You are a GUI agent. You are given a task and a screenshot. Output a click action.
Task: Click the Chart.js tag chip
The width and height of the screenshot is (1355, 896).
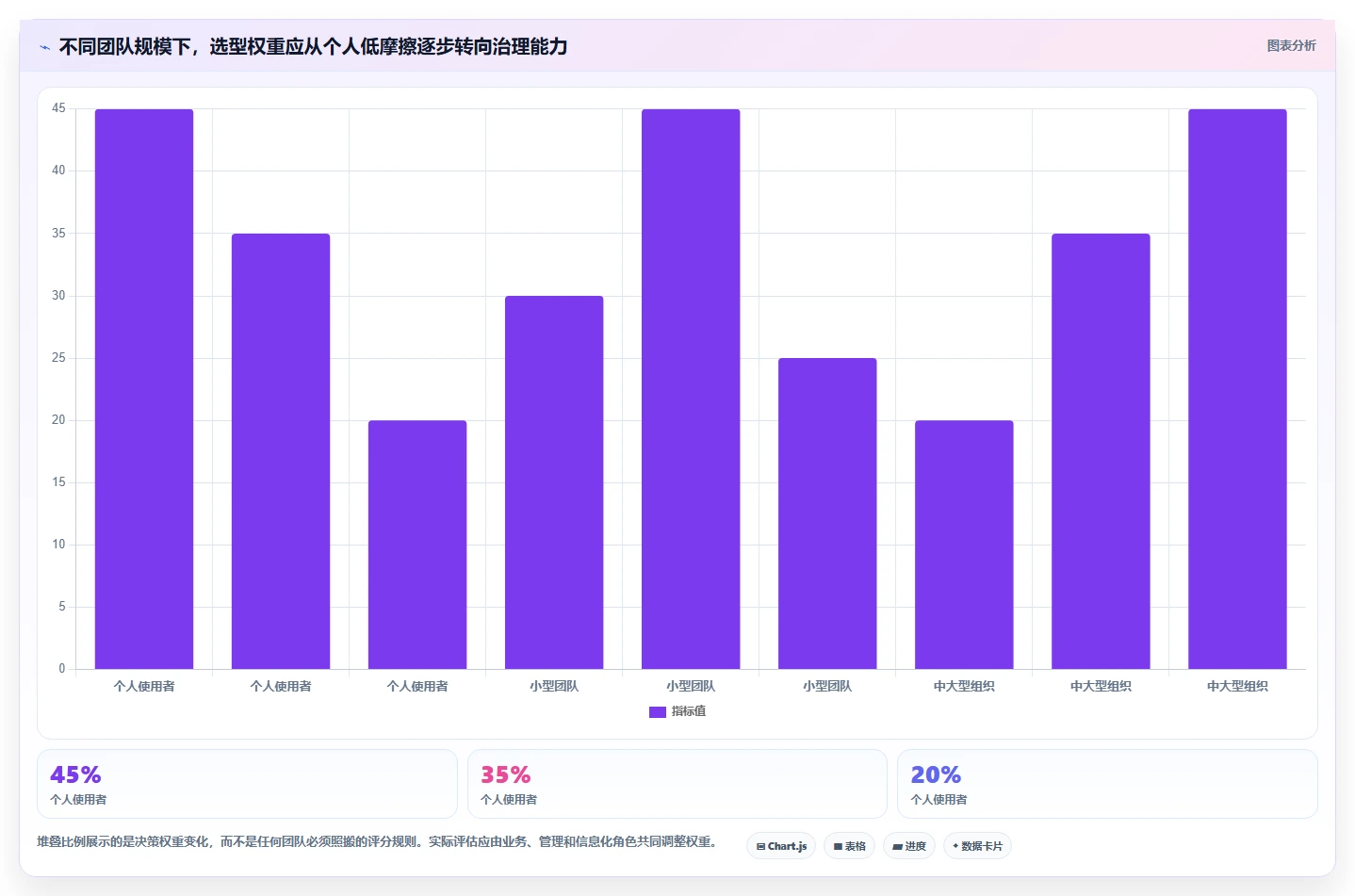781,846
